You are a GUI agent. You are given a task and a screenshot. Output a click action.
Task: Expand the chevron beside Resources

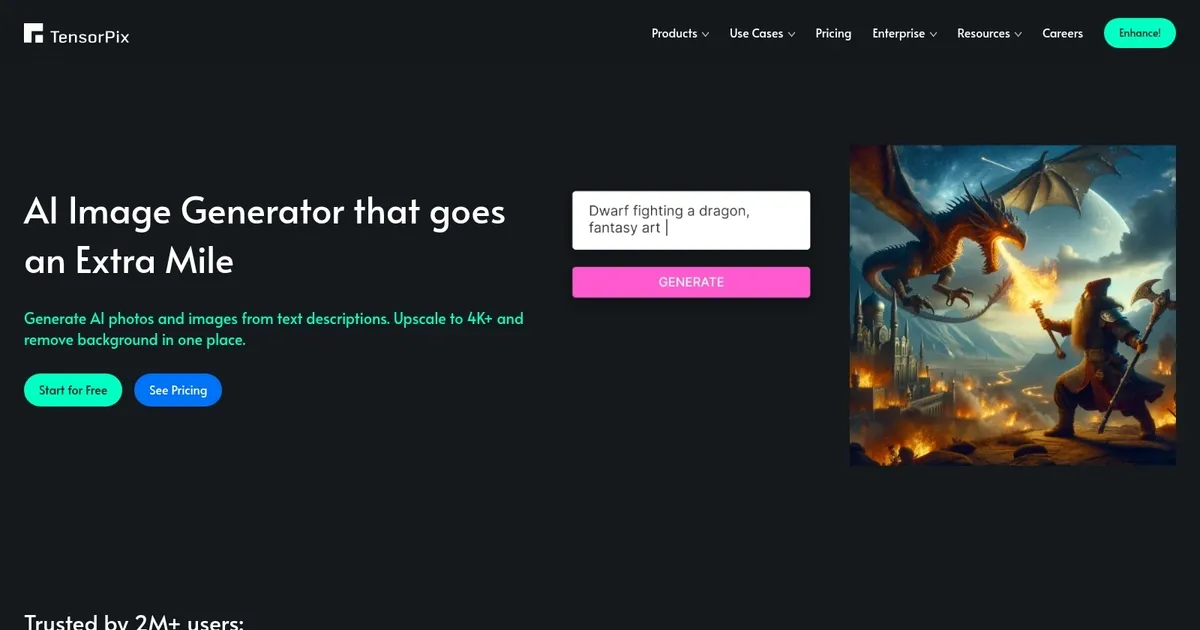1018,34
